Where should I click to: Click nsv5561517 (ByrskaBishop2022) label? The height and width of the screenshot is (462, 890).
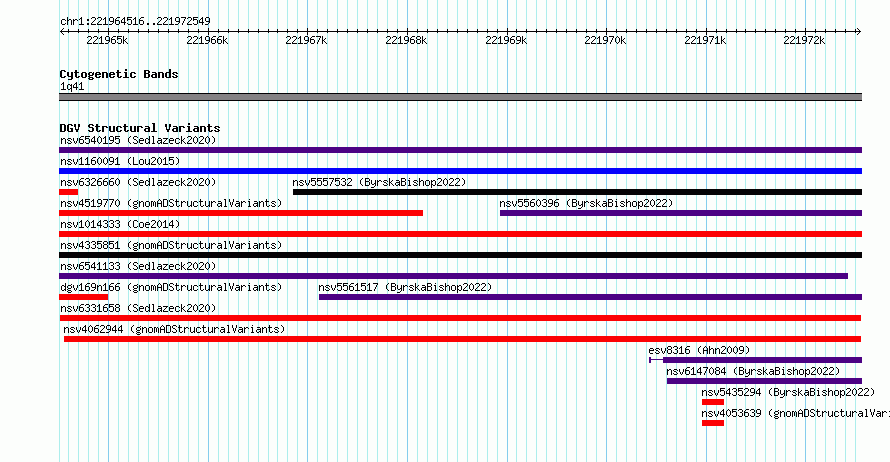[405, 287]
